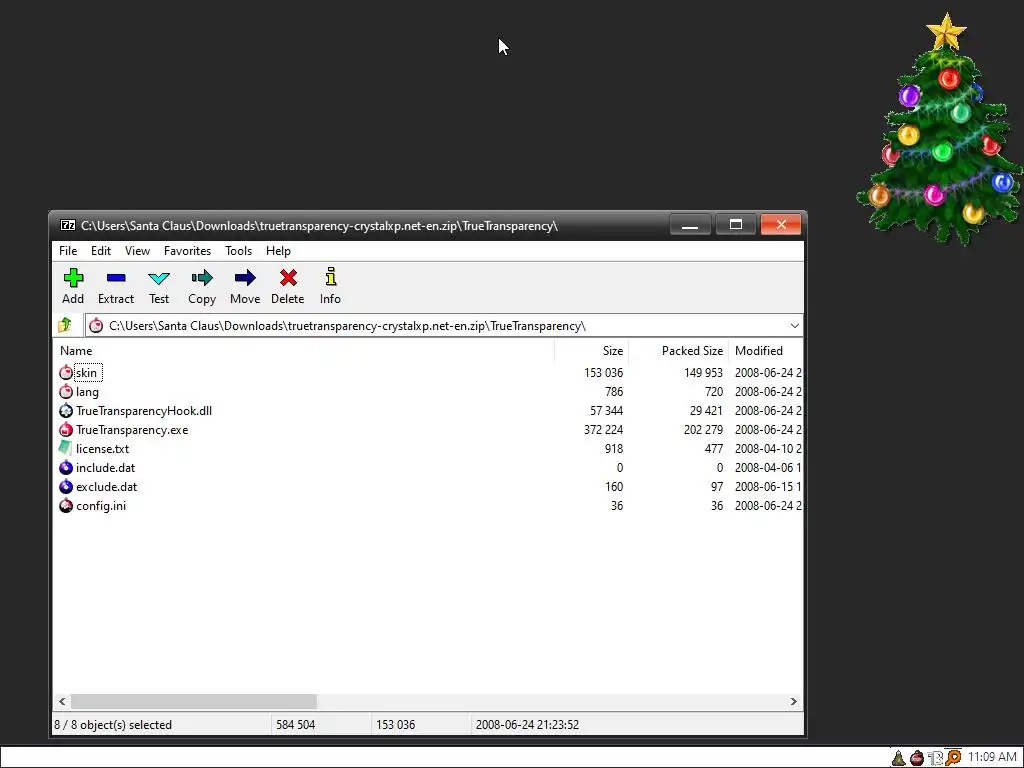Screen dimensions: 1024x768
Task: Open the Edit menu
Action: click(101, 251)
